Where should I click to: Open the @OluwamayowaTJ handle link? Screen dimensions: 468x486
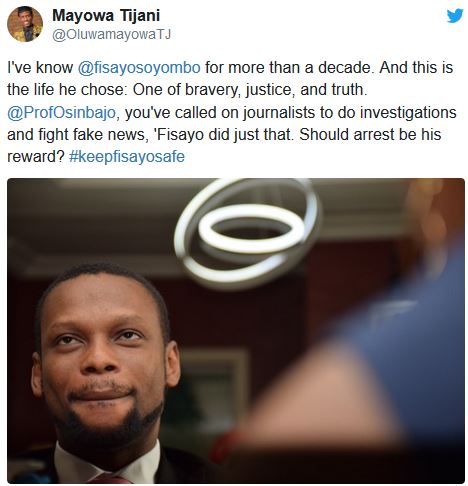click(111, 35)
